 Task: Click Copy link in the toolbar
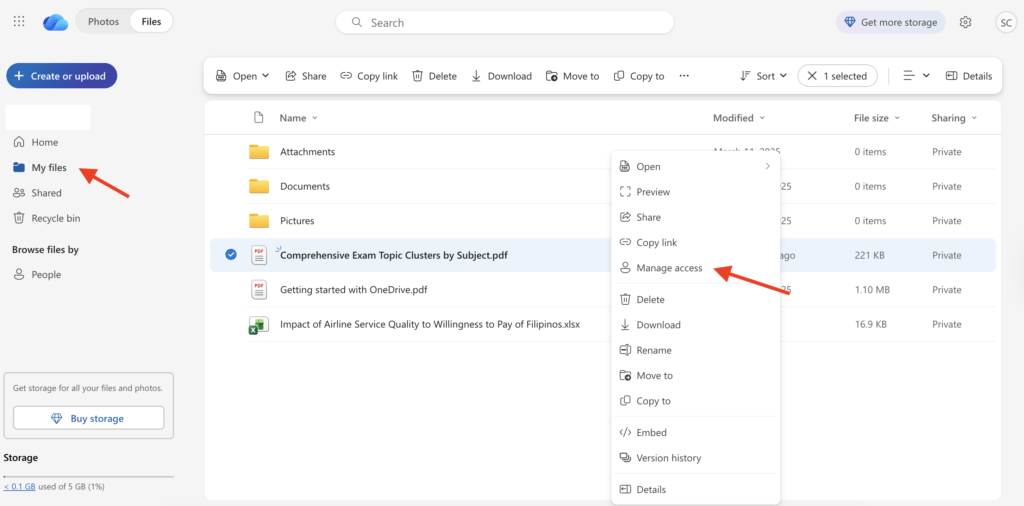[369, 76]
